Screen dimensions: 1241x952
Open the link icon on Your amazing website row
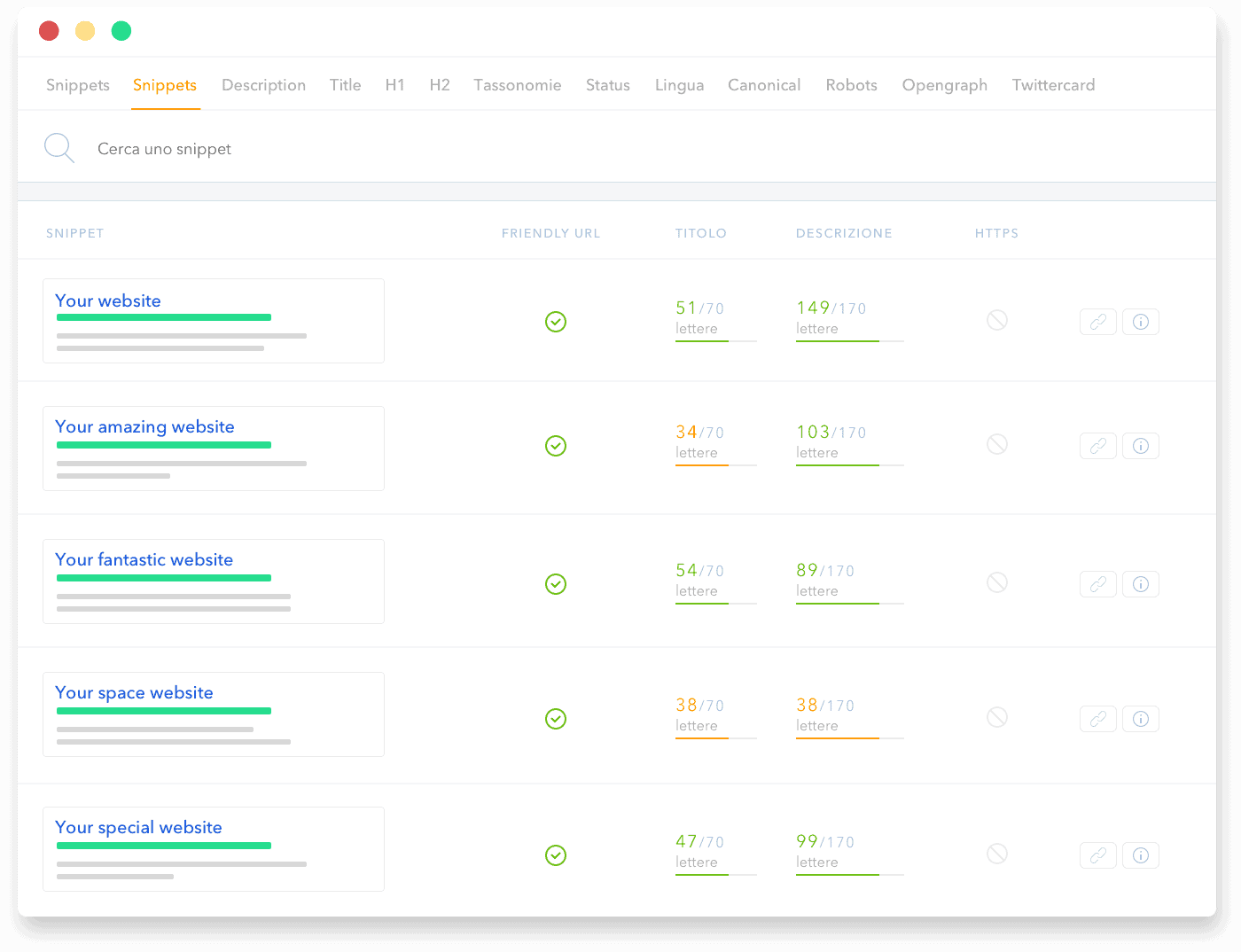(1097, 446)
